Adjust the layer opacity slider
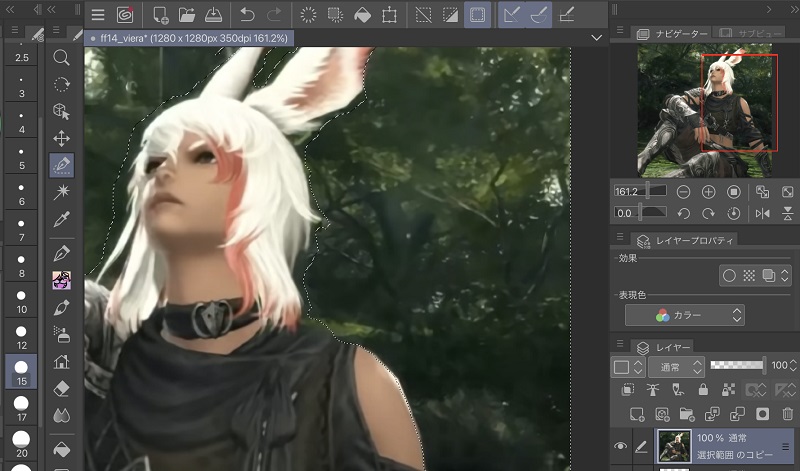The width and height of the screenshot is (800, 471). click(x=738, y=365)
